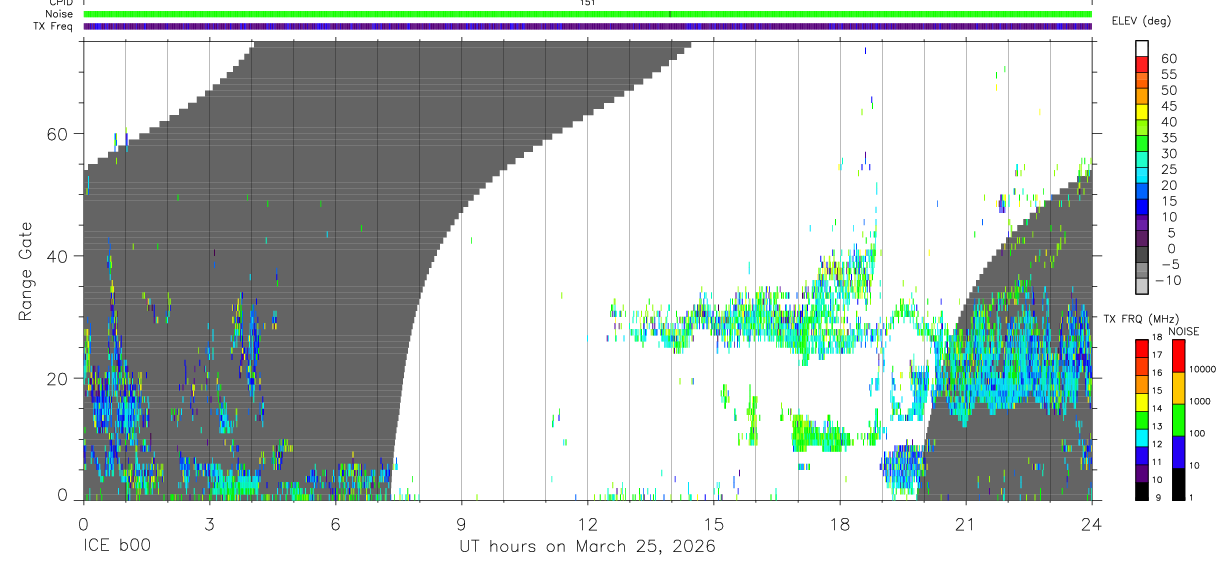
Task: Click the cyan swatch in TX FRQ color bar
Action: pyautogui.click(x=1142, y=438)
